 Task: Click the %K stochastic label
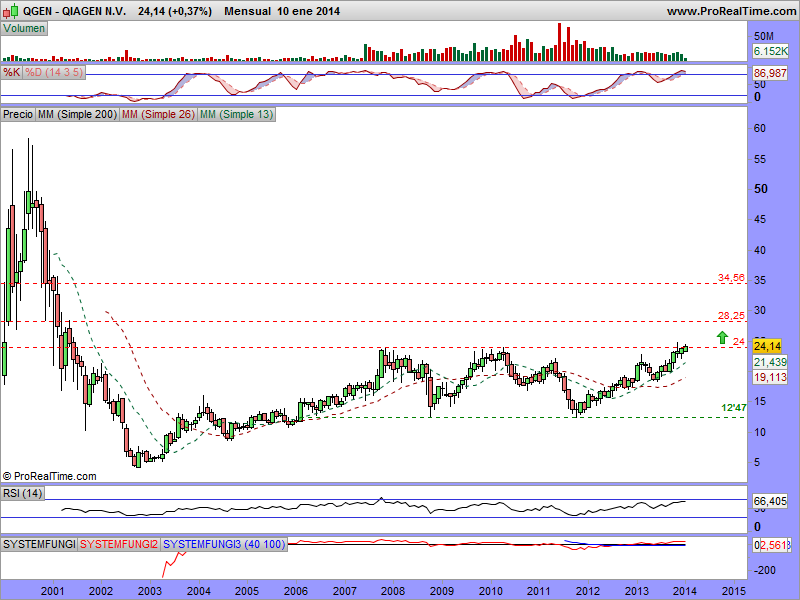[x=12, y=72]
